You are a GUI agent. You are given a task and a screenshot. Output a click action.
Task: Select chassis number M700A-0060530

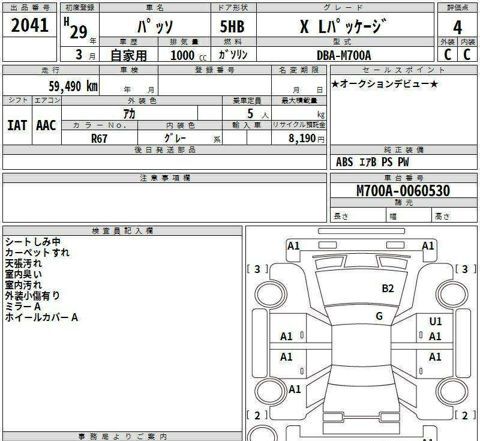(x=403, y=191)
